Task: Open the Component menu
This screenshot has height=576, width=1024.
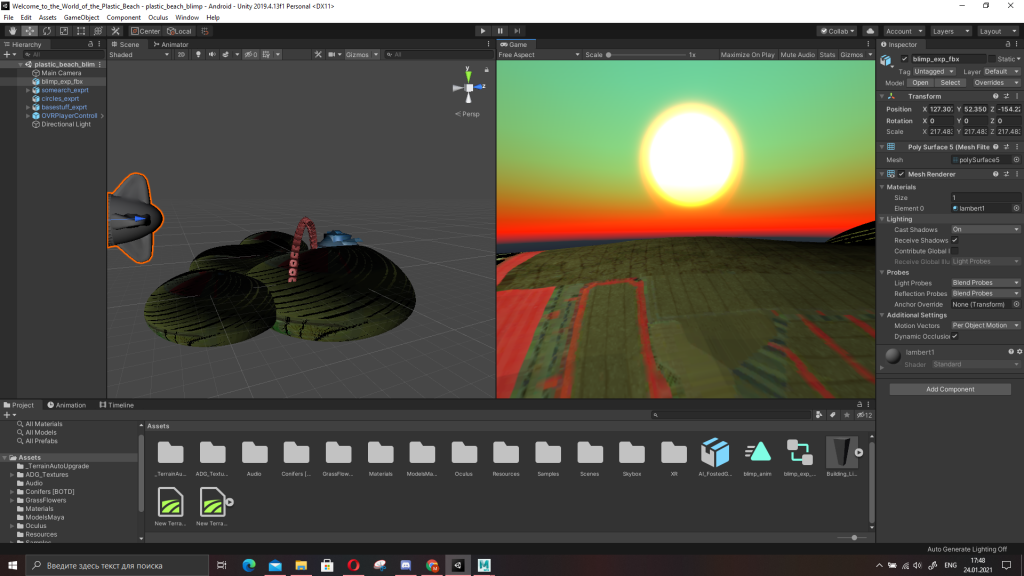Action: tap(123, 18)
